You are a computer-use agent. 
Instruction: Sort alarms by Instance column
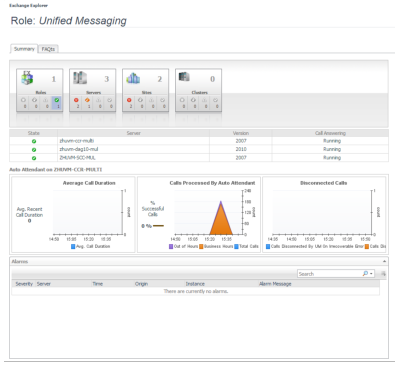195,284
